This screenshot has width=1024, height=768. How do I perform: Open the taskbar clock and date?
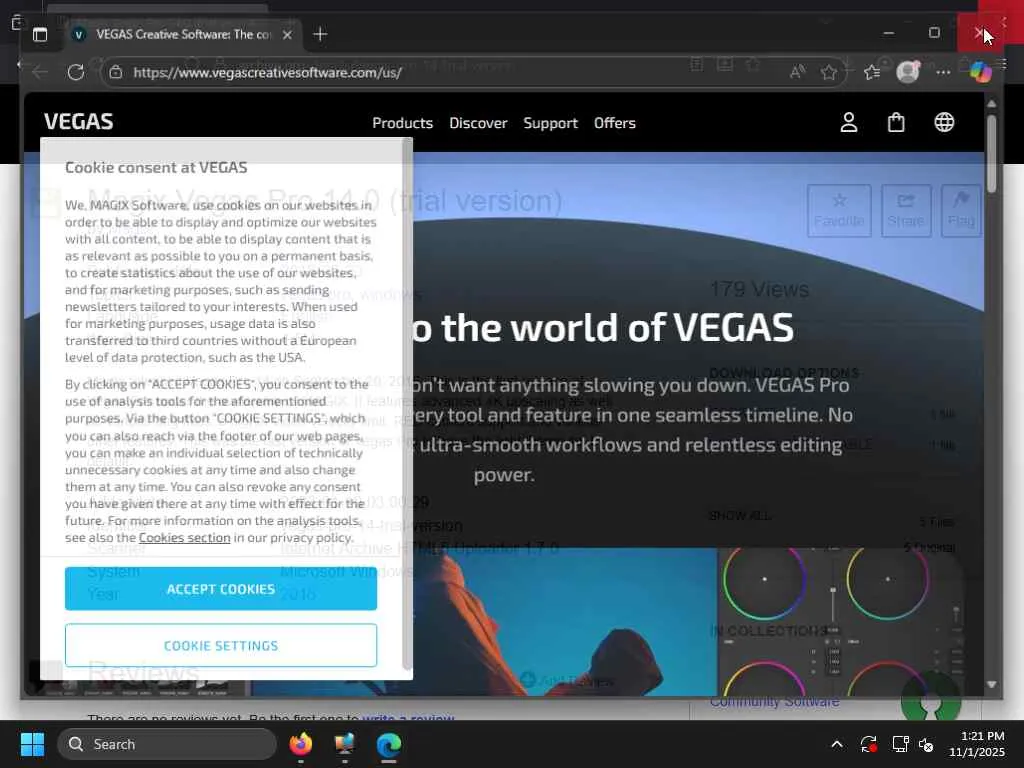pos(977,744)
